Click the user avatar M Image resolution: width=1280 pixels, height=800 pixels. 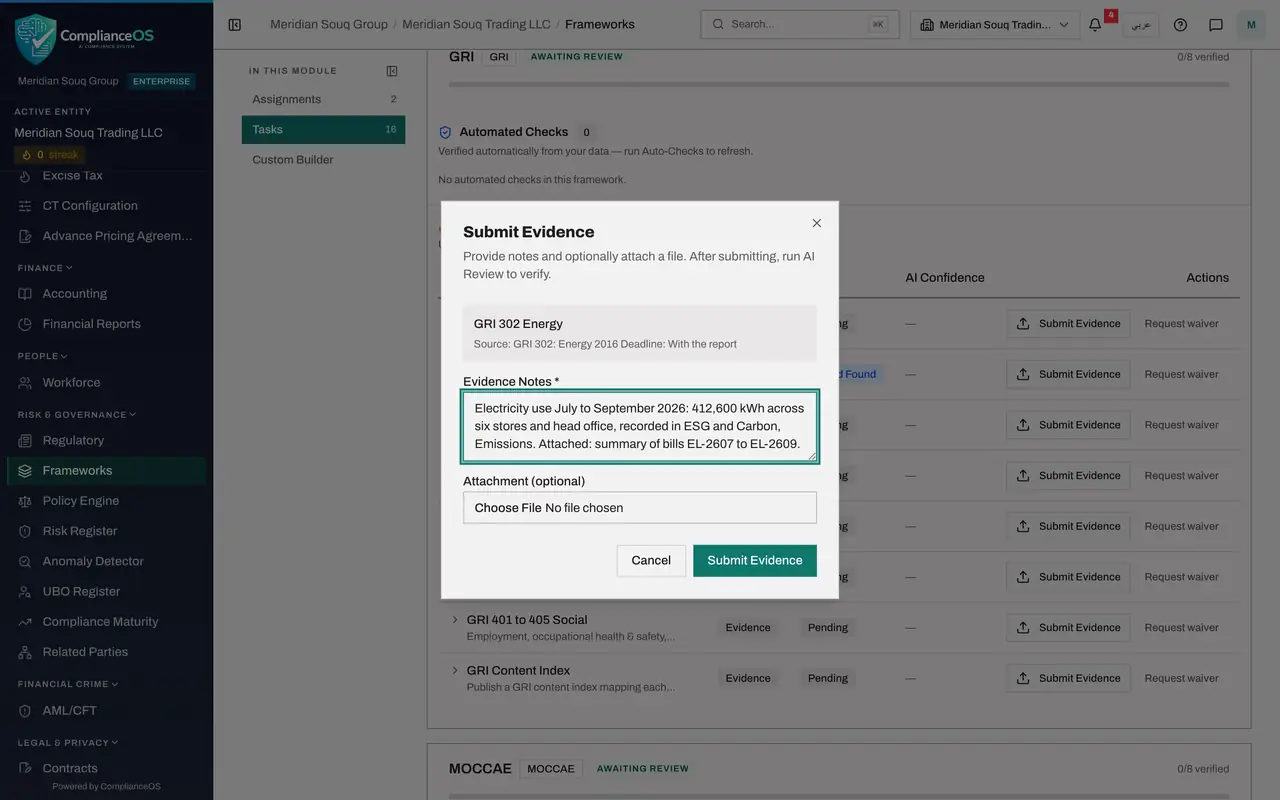tap(1251, 24)
